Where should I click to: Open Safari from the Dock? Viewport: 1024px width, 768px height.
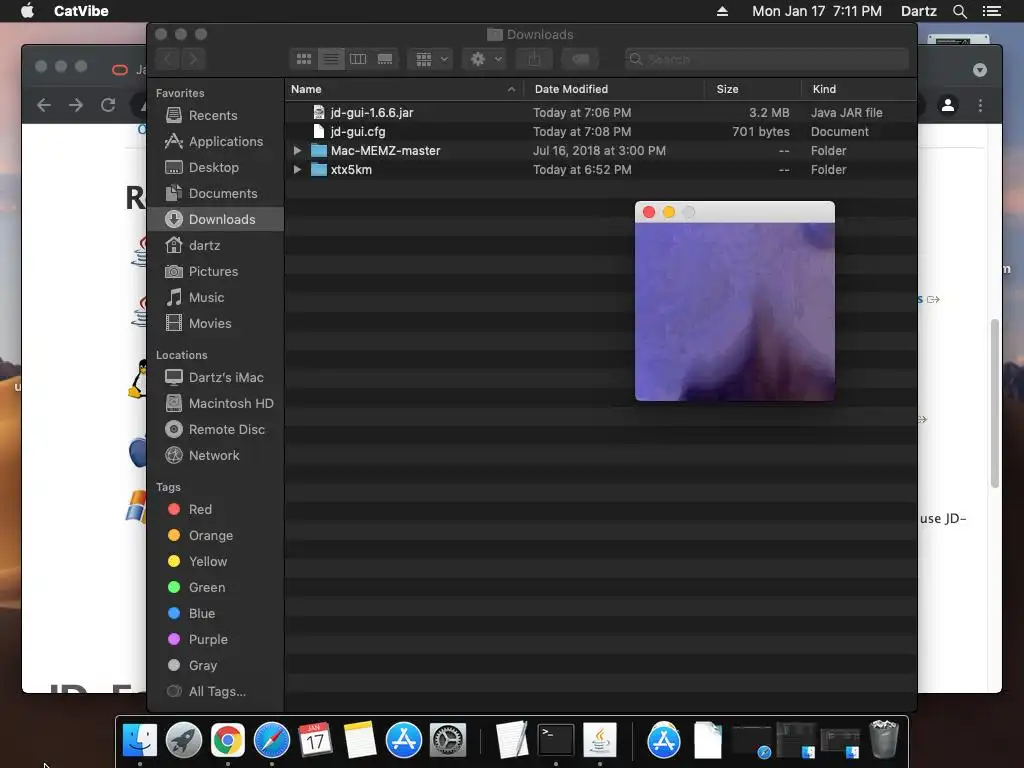tap(272, 740)
